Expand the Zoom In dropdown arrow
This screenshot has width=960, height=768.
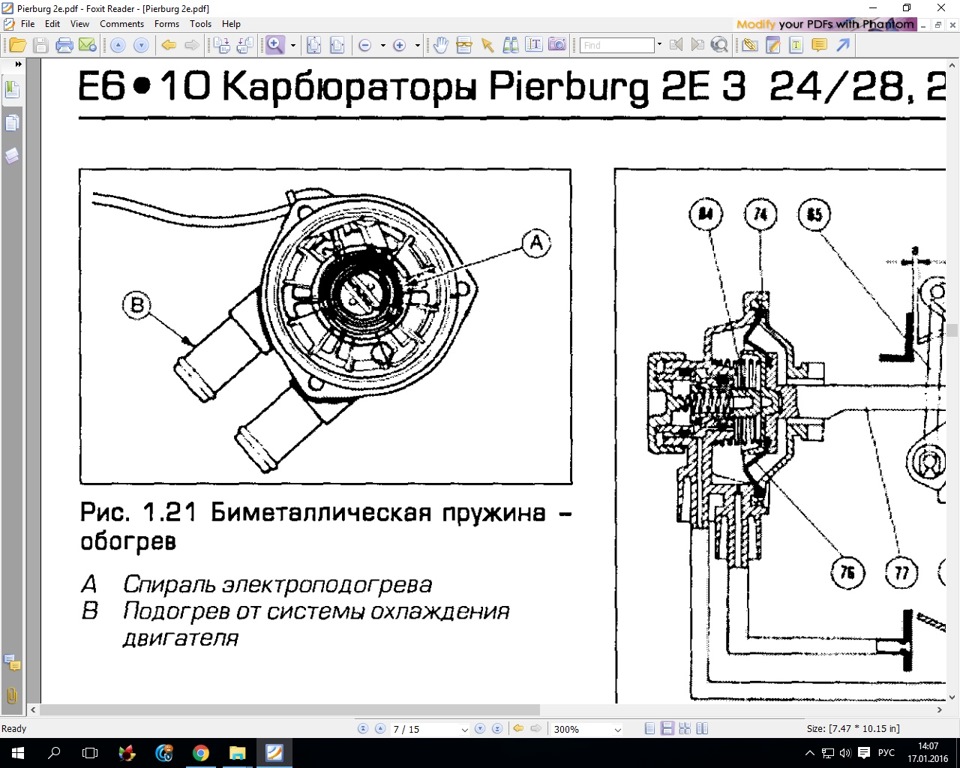click(x=418, y=45)
